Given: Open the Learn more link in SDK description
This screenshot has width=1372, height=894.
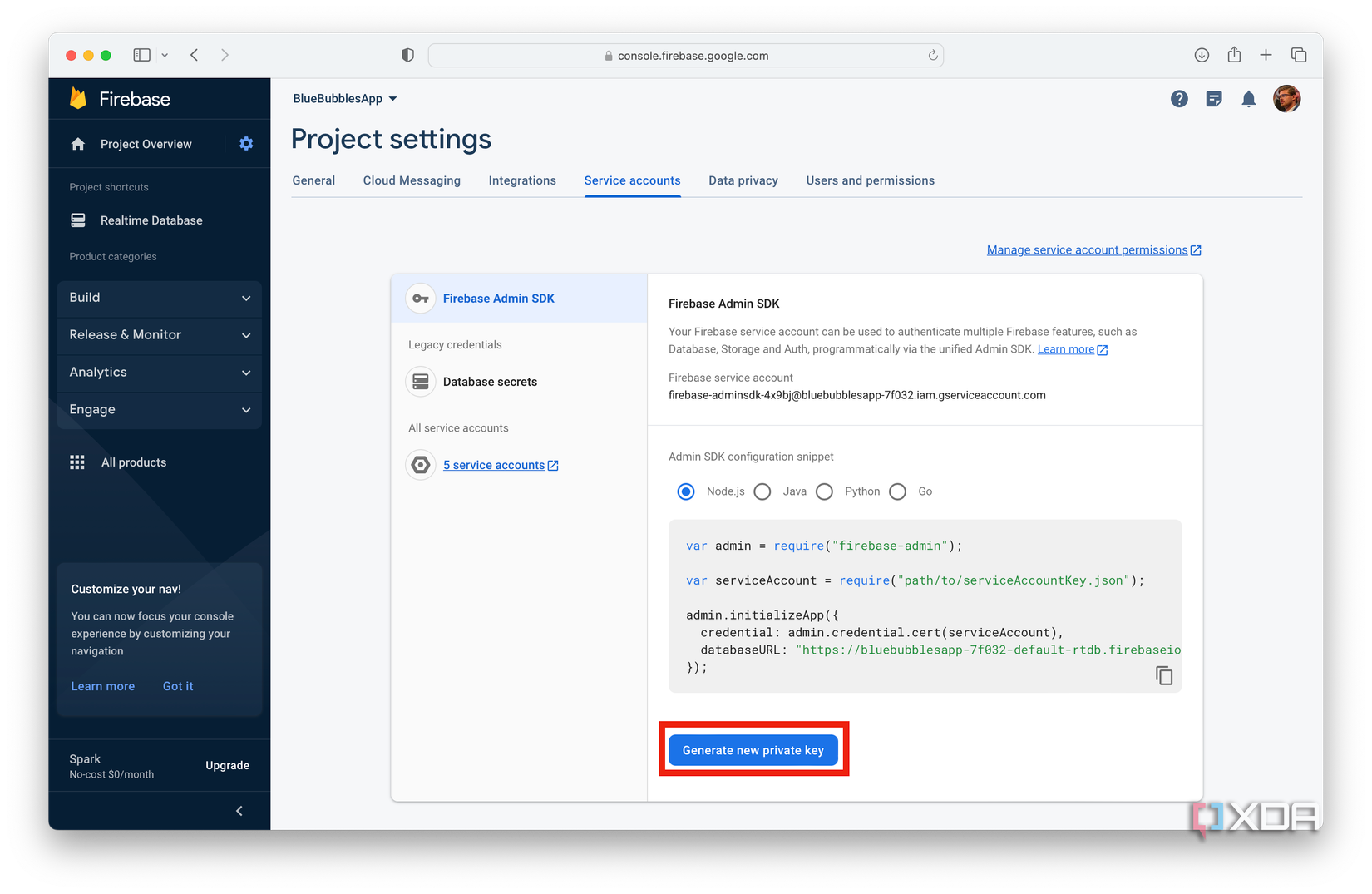Looking at the screenshot, I should click(x=1073, y=349).
